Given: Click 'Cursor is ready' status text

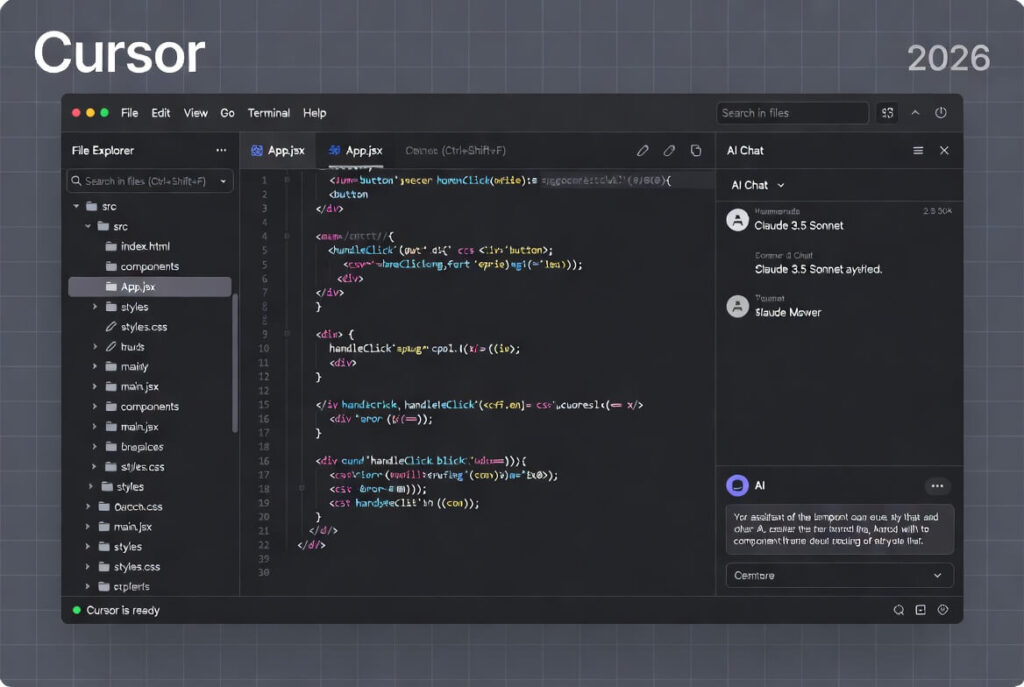Looking at the screenshot, I should pos(123,611).
